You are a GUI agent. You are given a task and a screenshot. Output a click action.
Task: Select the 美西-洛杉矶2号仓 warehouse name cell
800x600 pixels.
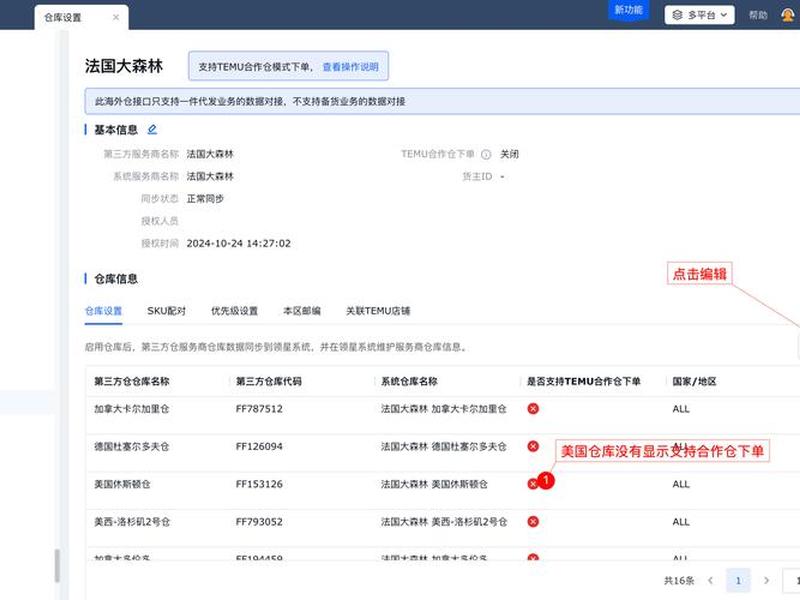click(x=132, y=522)
